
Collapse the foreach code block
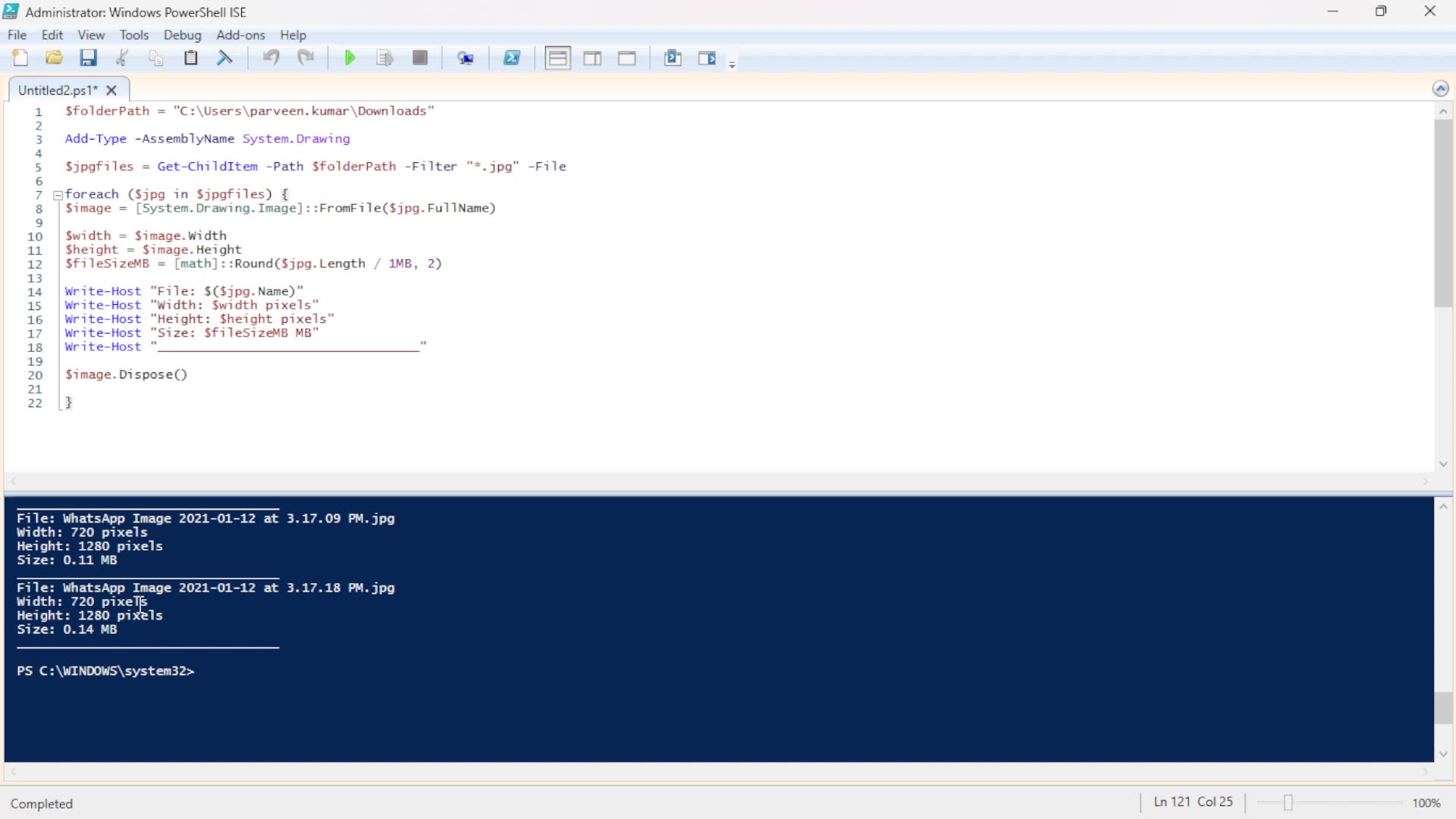[x=58, y=195]
